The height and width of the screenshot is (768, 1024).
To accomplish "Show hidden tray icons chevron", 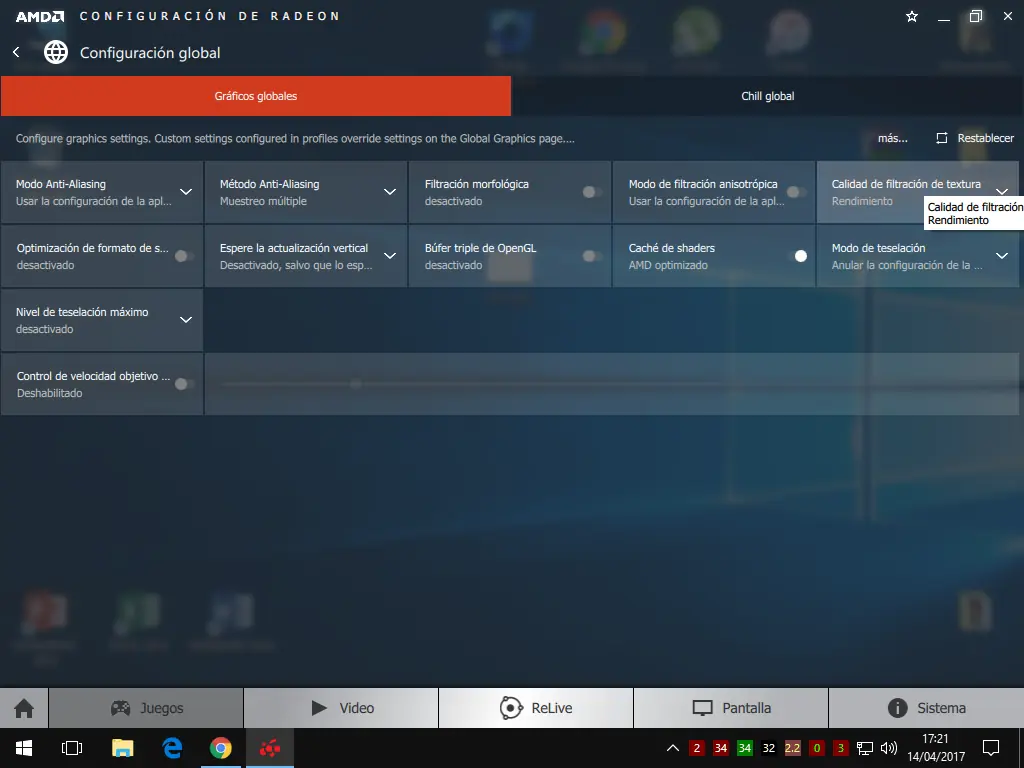I will pos(673,748).
